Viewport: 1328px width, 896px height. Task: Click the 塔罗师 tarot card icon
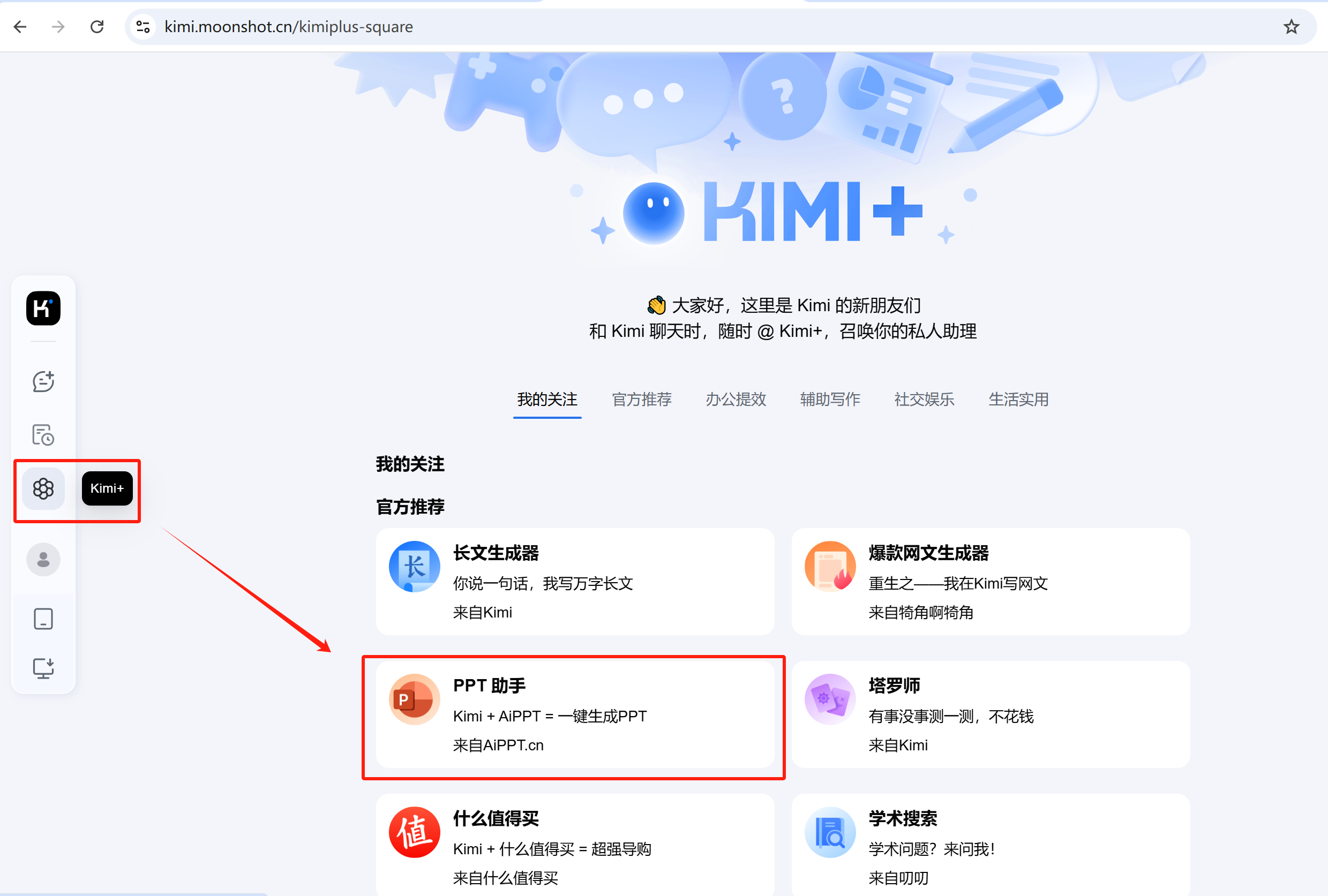(830, 699)
